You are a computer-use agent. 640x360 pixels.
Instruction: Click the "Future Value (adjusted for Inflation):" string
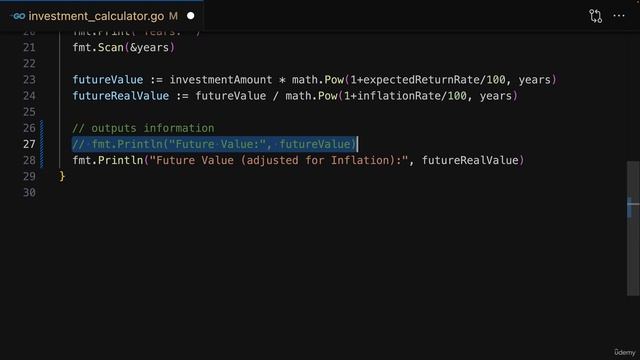pos(279,160)
